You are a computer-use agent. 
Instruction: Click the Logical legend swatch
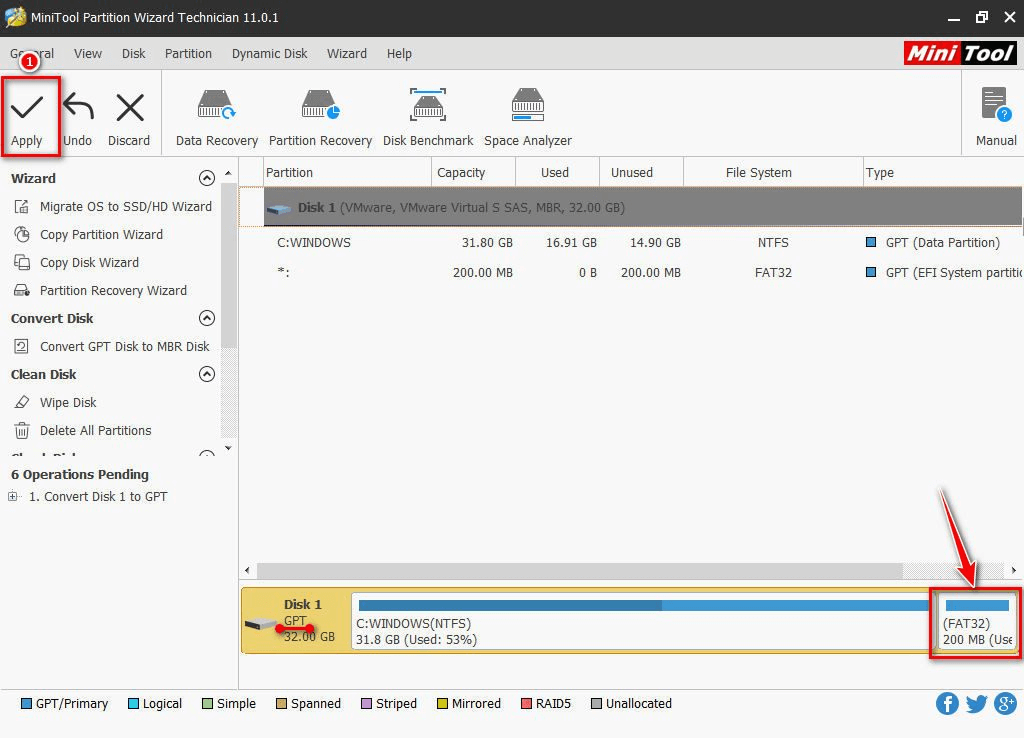tap(133, 703)
